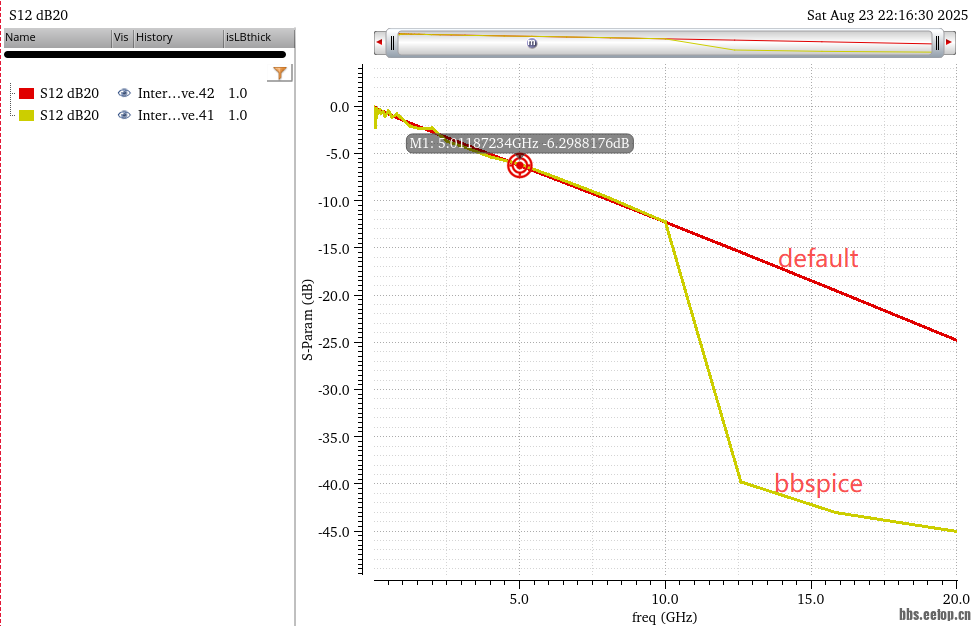The image size is (976, 626).
Task: Click the 0.0 tick label on Y axis
Action: coord(340,107)
